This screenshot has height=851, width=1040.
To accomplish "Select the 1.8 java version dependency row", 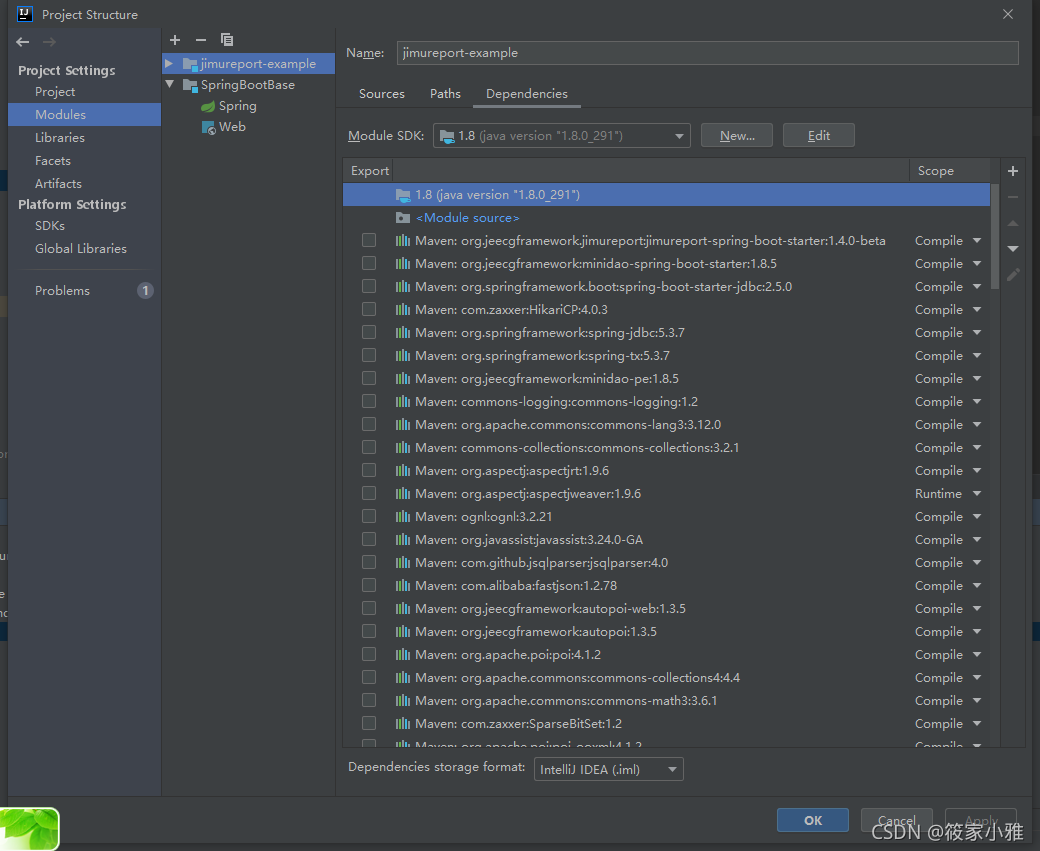I will coord(667,195).
